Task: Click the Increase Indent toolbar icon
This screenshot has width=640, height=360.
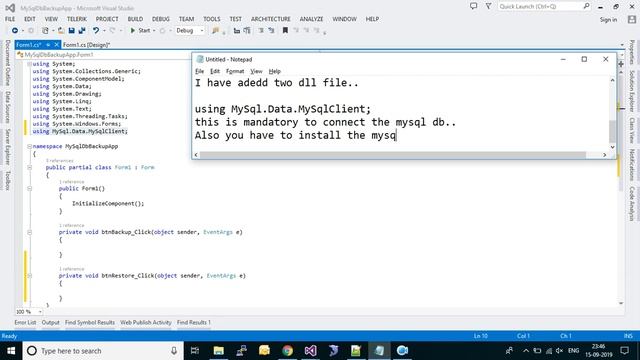Action: tap(247, 31)
